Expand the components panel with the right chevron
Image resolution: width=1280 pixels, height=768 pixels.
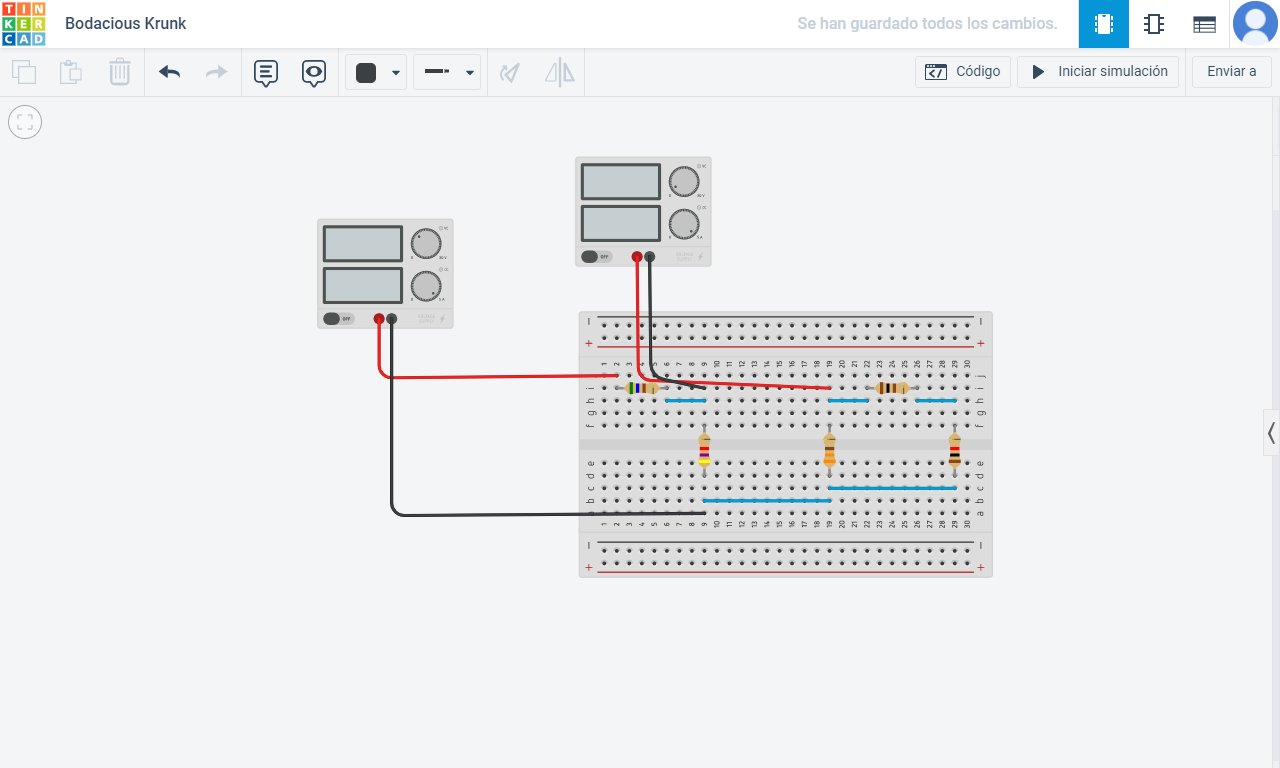tap(1271, 432)
